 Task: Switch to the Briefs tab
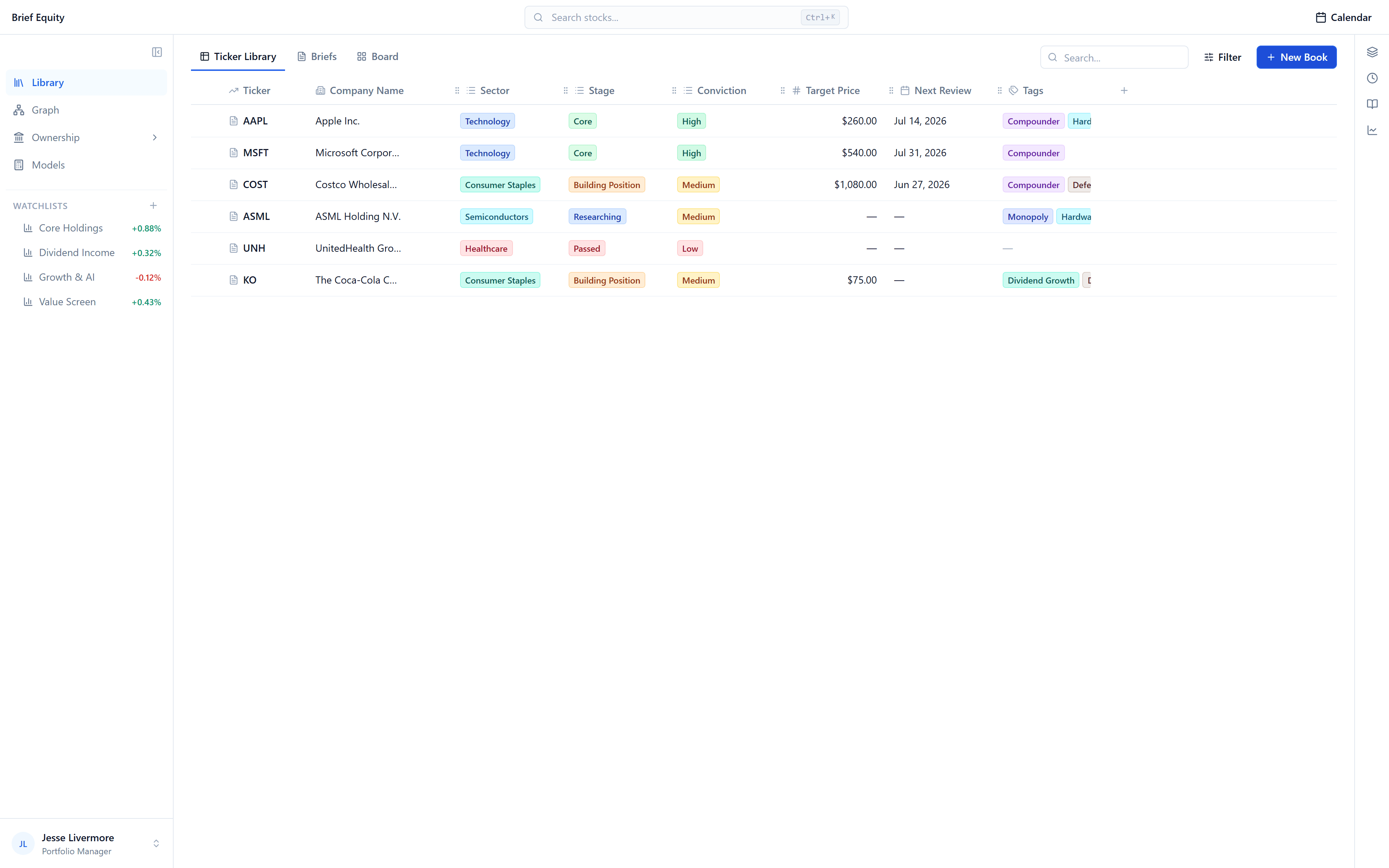[x=317, y=57]
